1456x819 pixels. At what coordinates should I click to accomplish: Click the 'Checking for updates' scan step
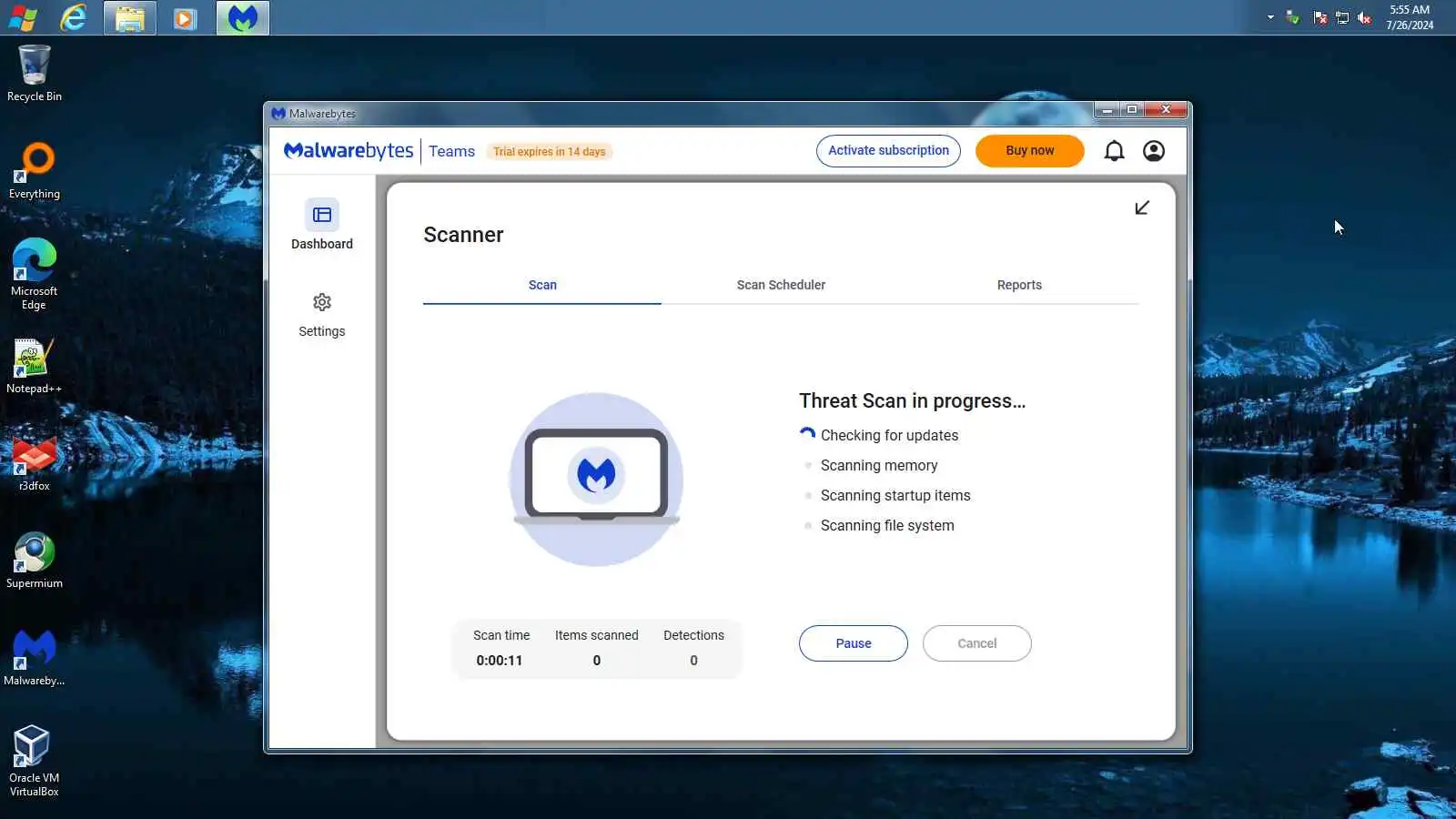click(889, 435)
